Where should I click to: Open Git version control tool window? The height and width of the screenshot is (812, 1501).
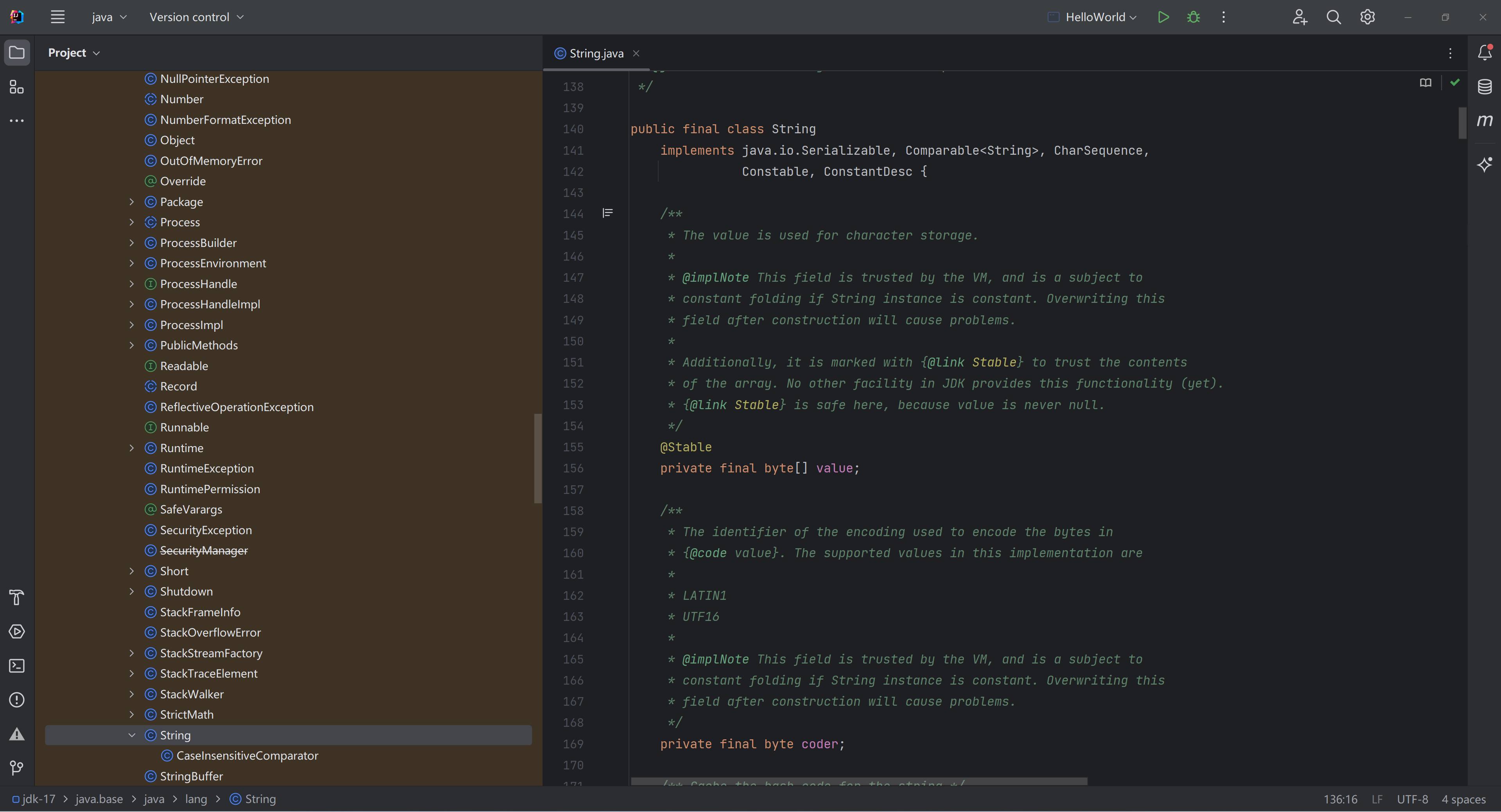coord(17,768)
